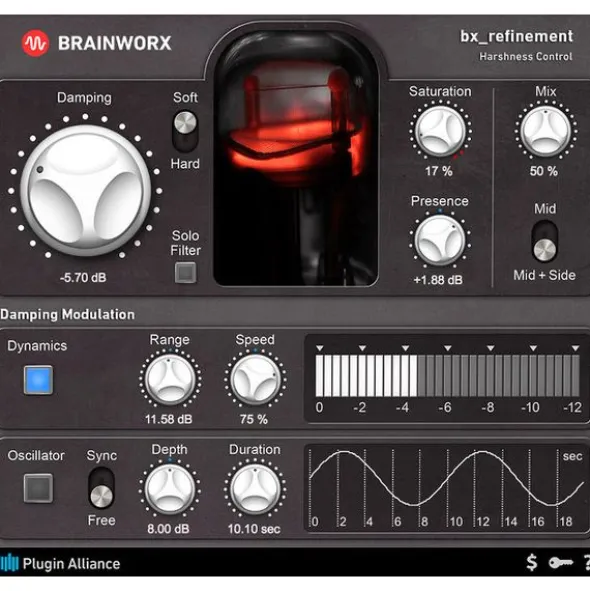This screenshot has width=590, height=591.
Task: Click the Plugin Alliance text
Action: (x=71, y=563)
